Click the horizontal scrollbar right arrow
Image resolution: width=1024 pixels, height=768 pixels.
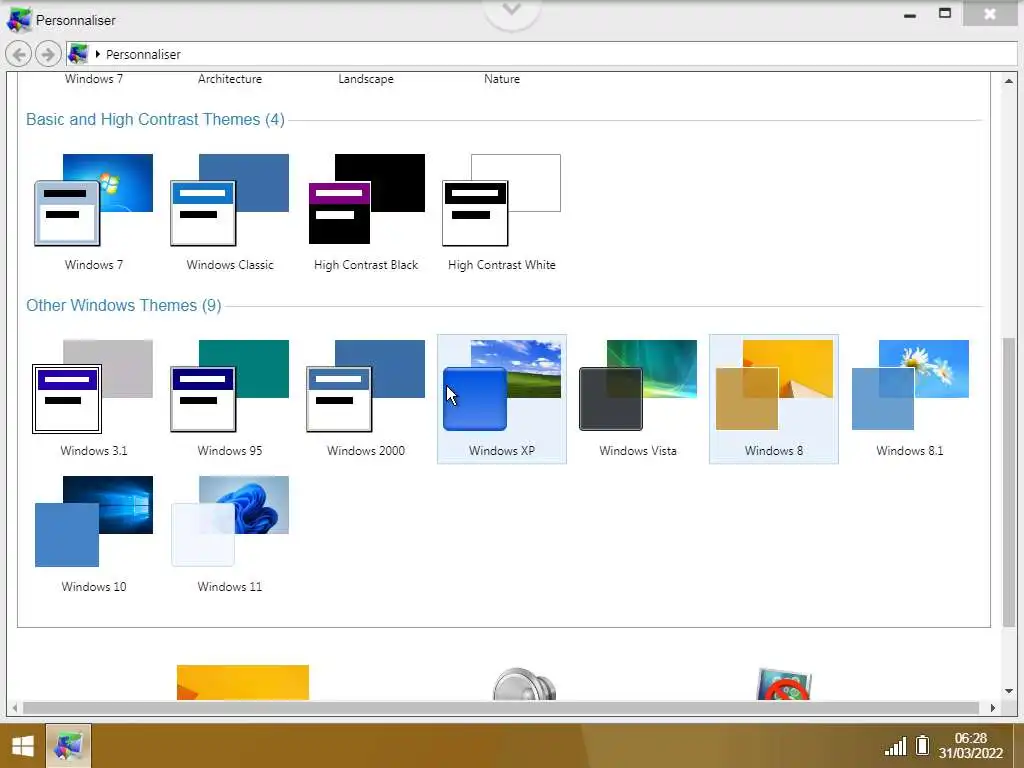click(x=993, y=708)
